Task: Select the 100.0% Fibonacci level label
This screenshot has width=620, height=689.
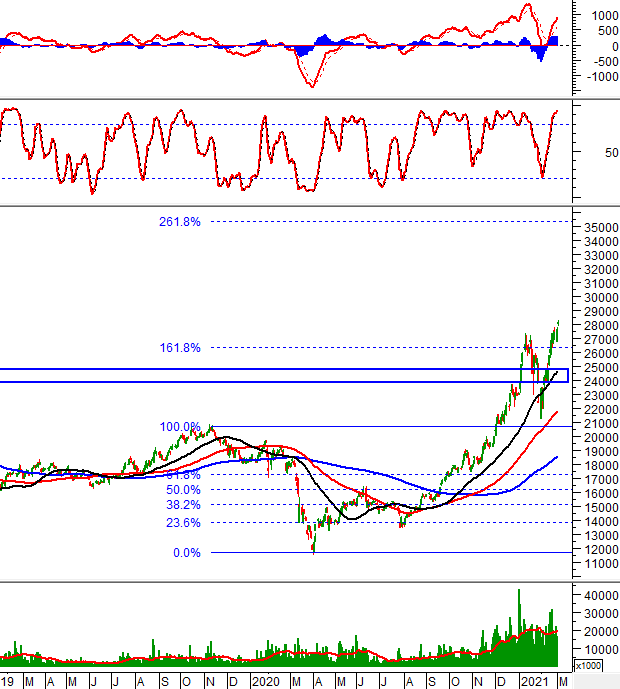Action: point(180,427)
